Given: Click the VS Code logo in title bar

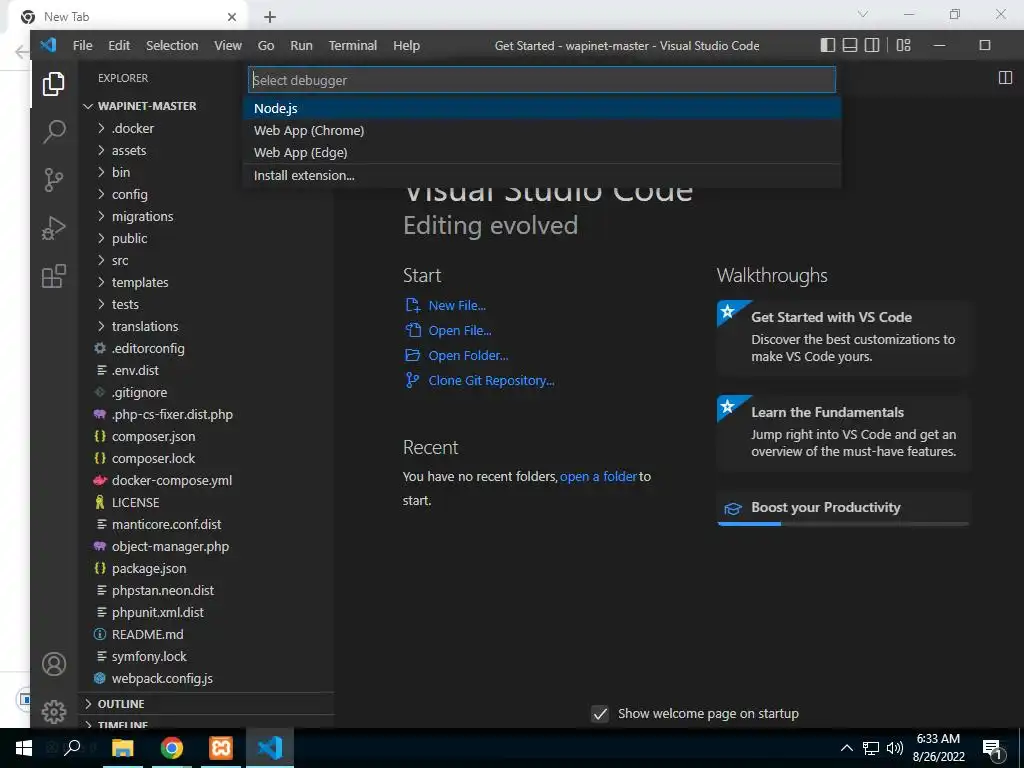Looking at the screenshot, I should 48,45.
